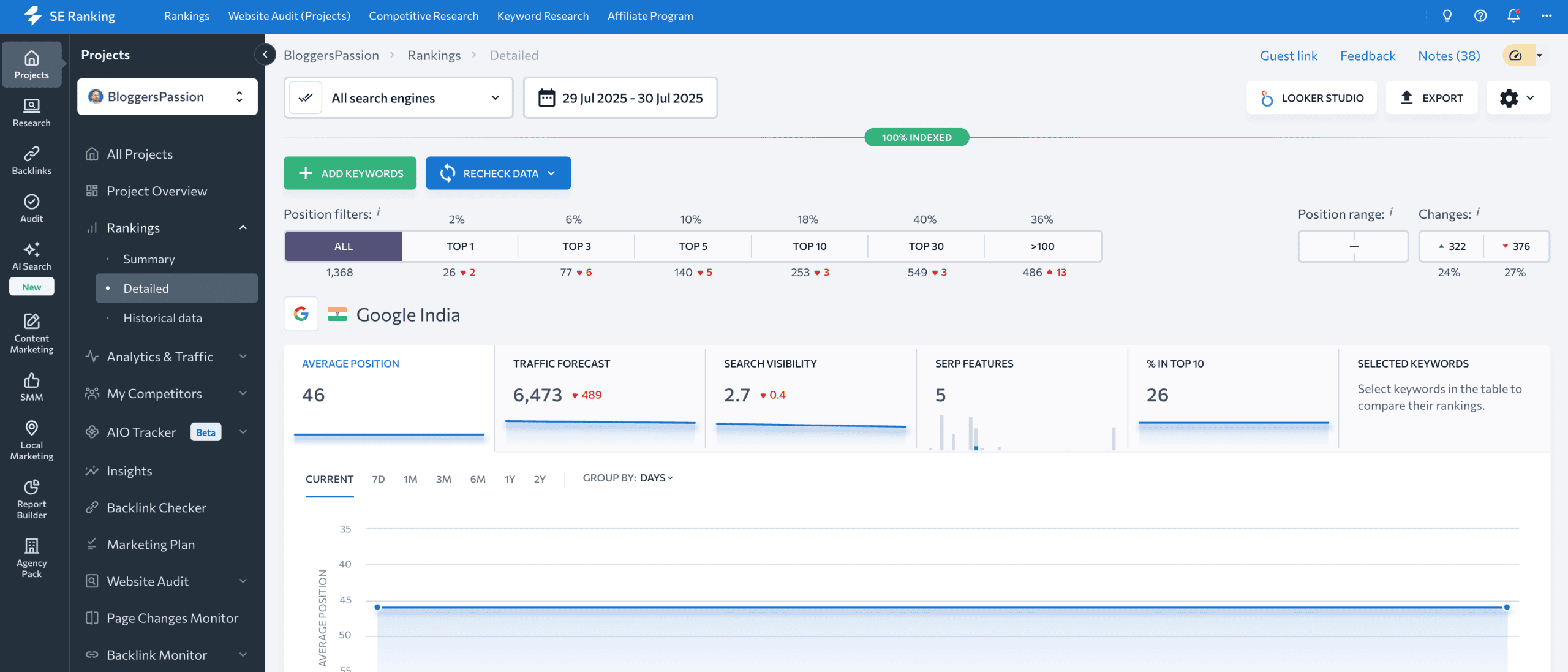Expand AIO Tracker section
The image size is (1568, 672).
click(x=243, y=432)
